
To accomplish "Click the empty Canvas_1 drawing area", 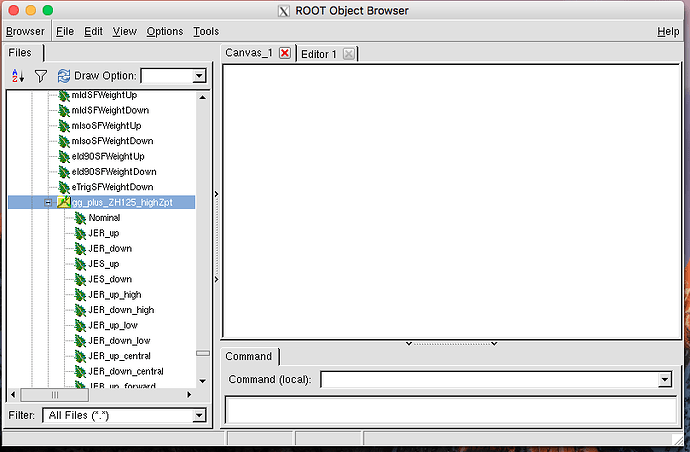I will 451,202.
